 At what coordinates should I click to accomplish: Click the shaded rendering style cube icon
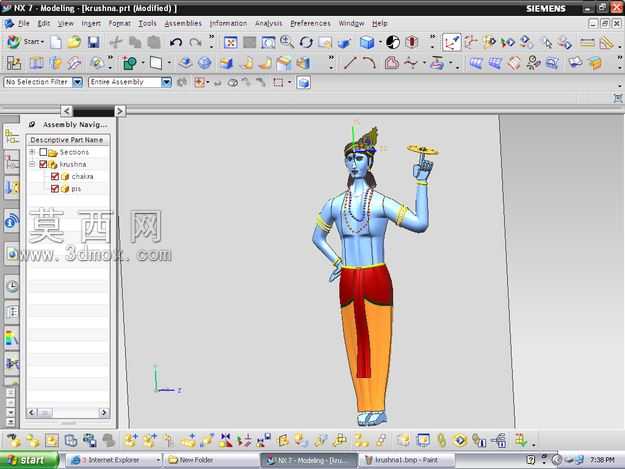point(366,42)
